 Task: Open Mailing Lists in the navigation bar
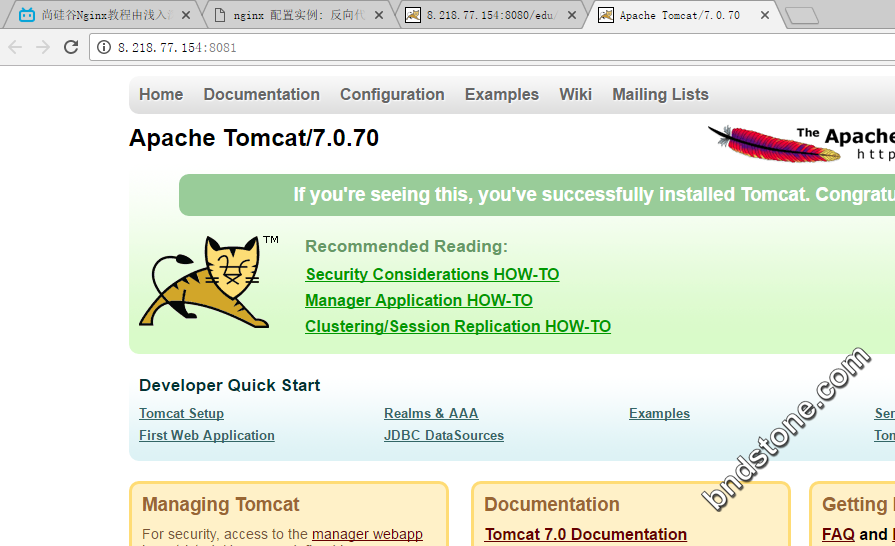coord(660,94)
